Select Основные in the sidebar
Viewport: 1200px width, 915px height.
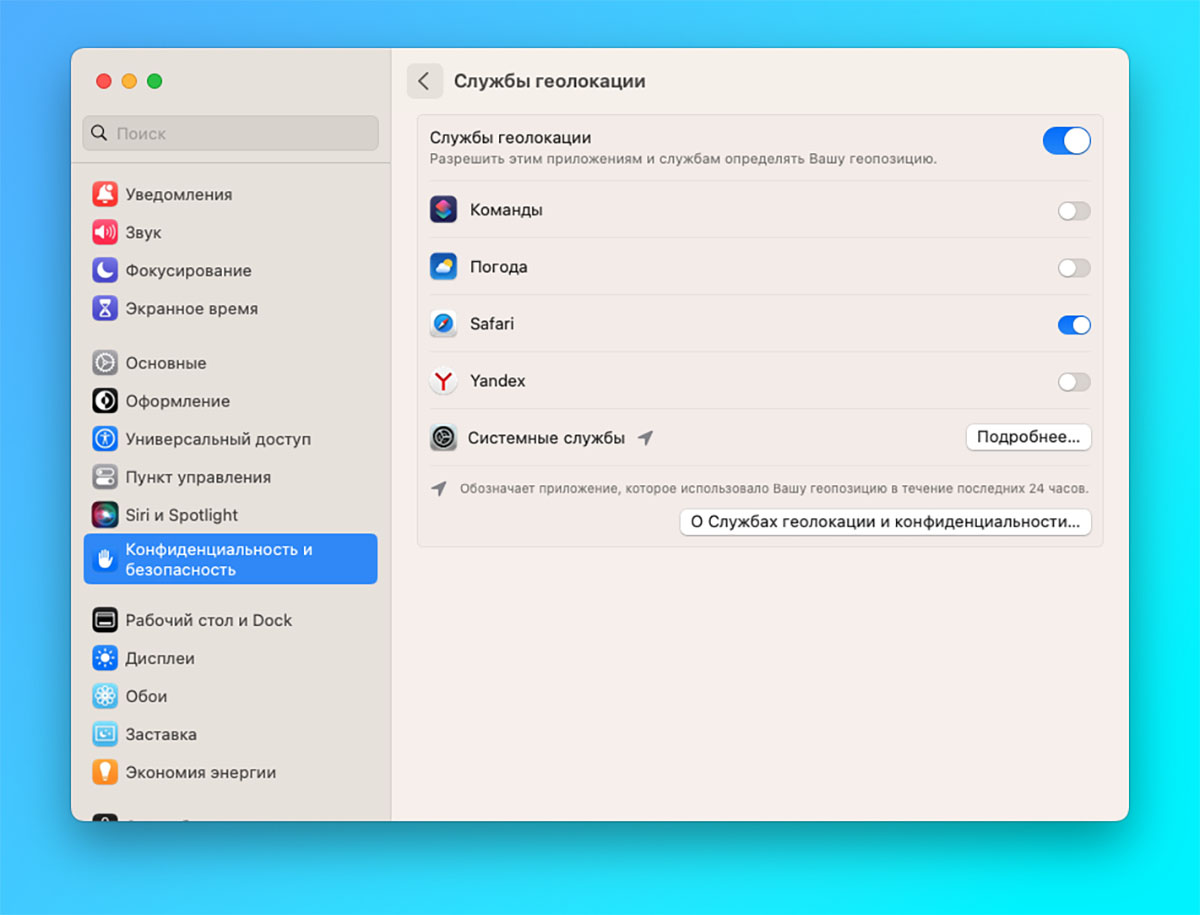(166, 363)
